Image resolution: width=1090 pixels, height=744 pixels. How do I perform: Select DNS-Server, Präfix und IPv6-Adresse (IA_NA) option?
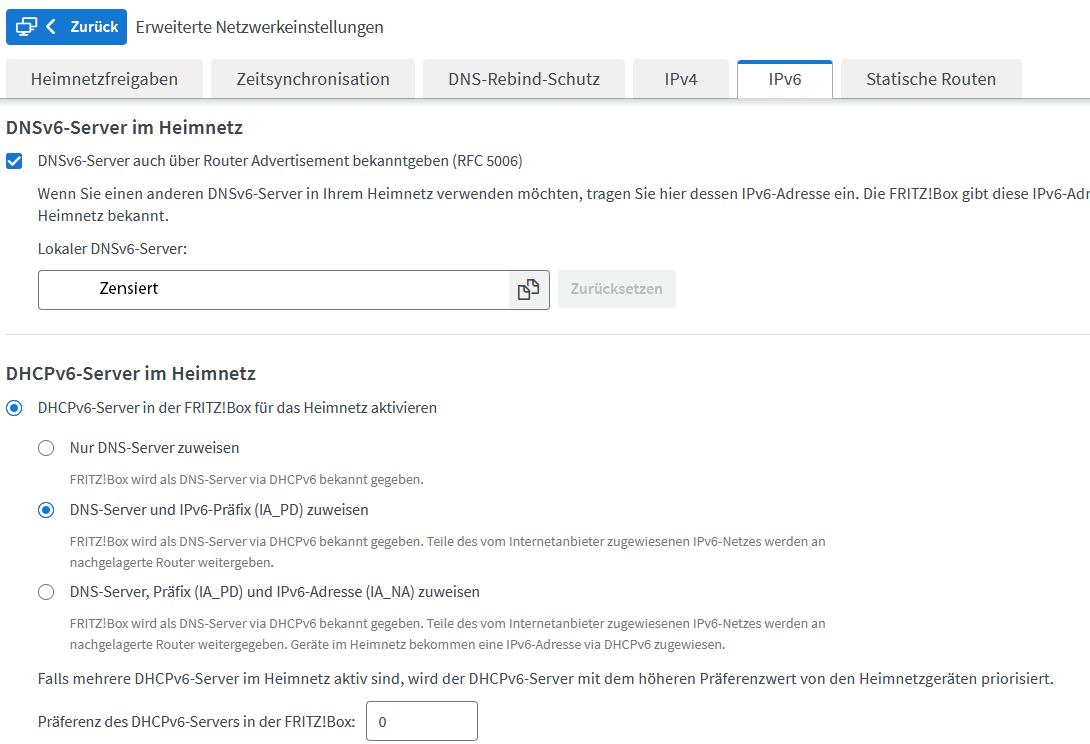click(46, 592)
